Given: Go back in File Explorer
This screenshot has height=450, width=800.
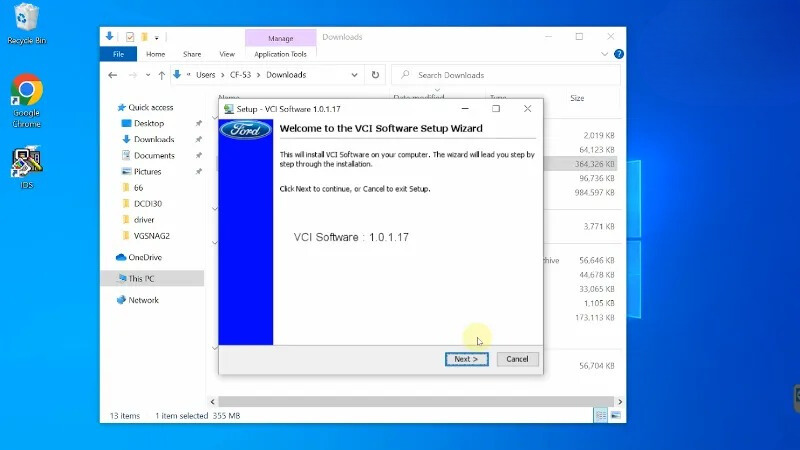Looking at the screenshot, I should [x=113, y=75].
